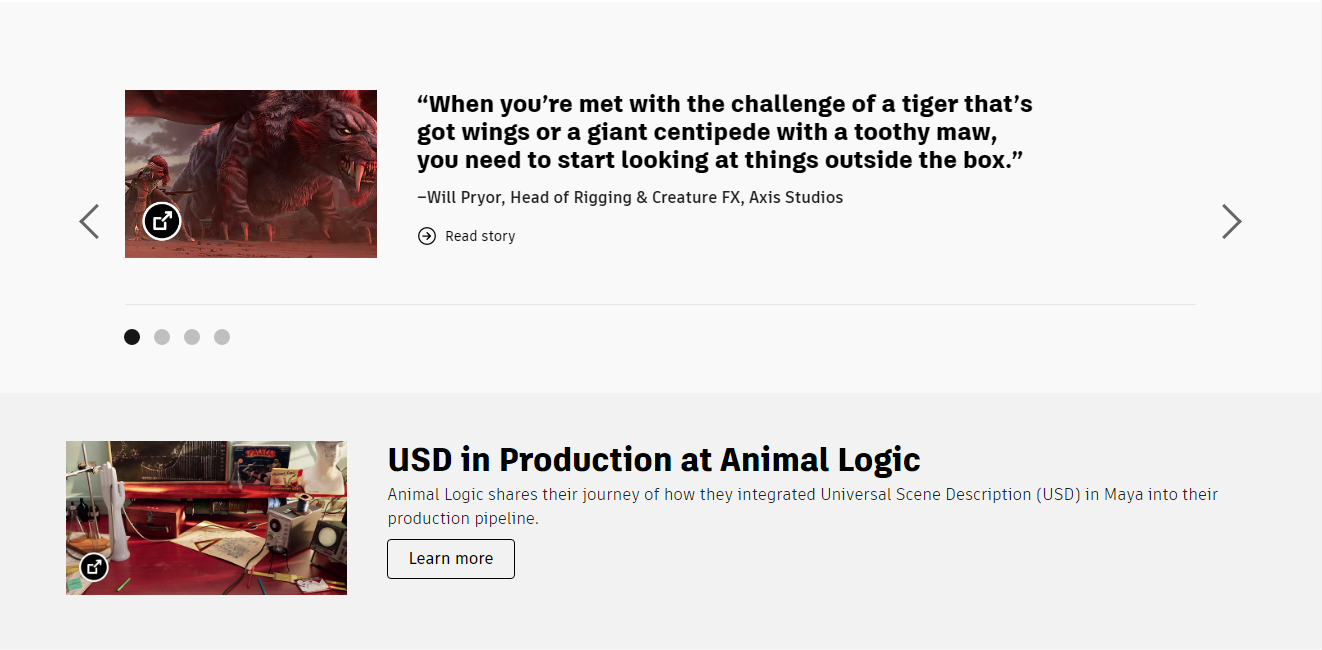
Task: Advance to the next carousel slide
Action: [x=1231, y=221]
